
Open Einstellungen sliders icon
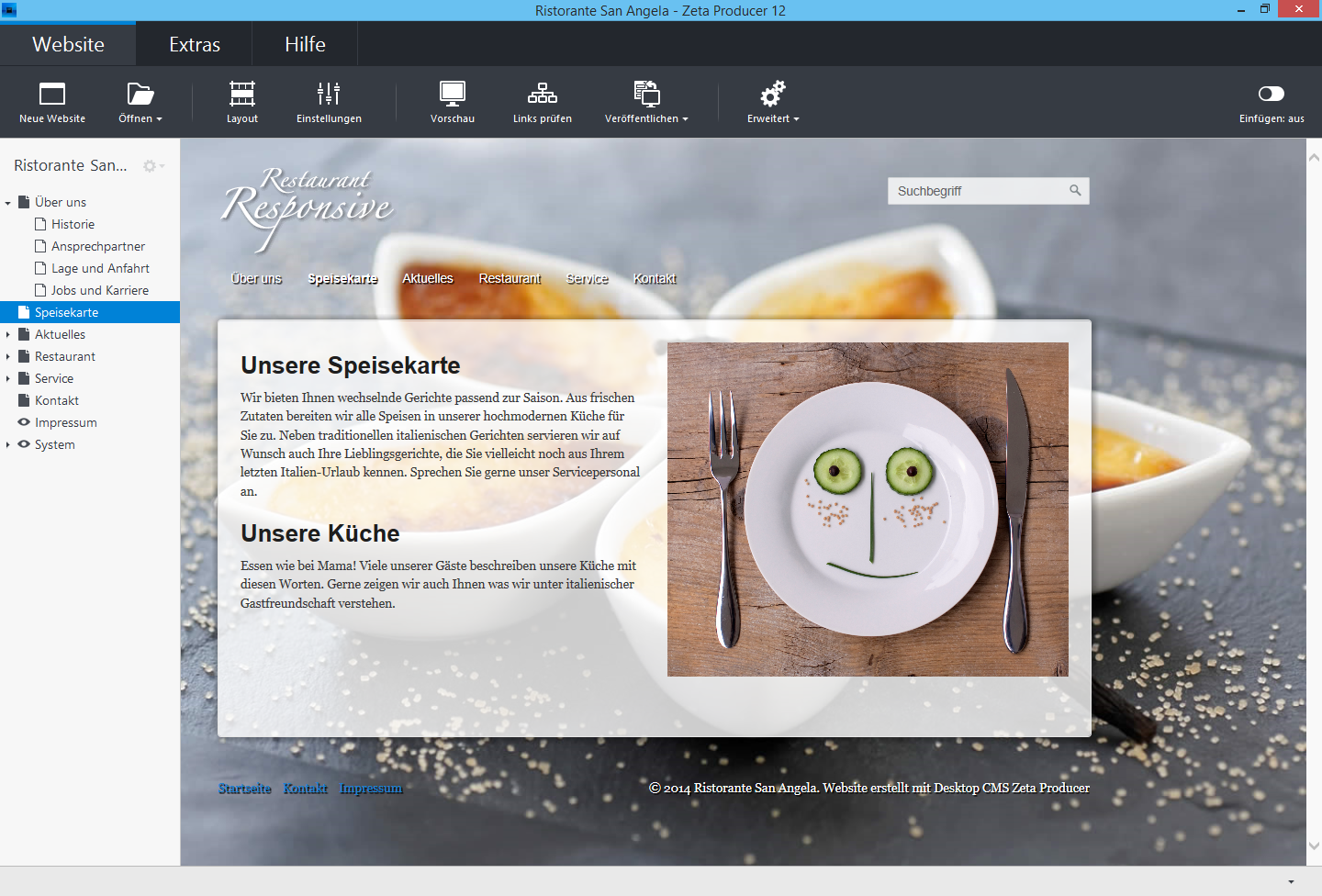[x=329, y=95]
